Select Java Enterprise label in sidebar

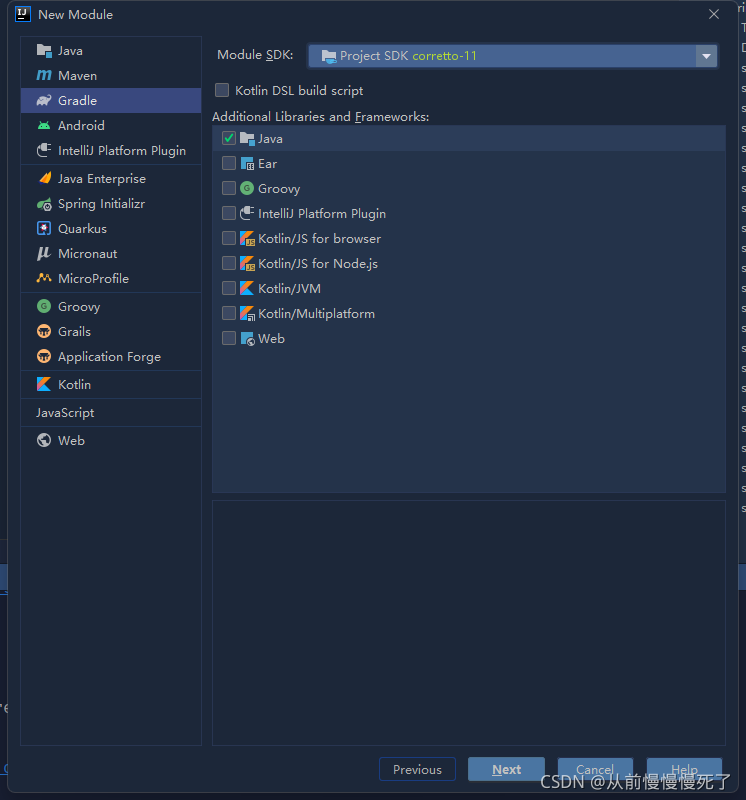point(102,179)
